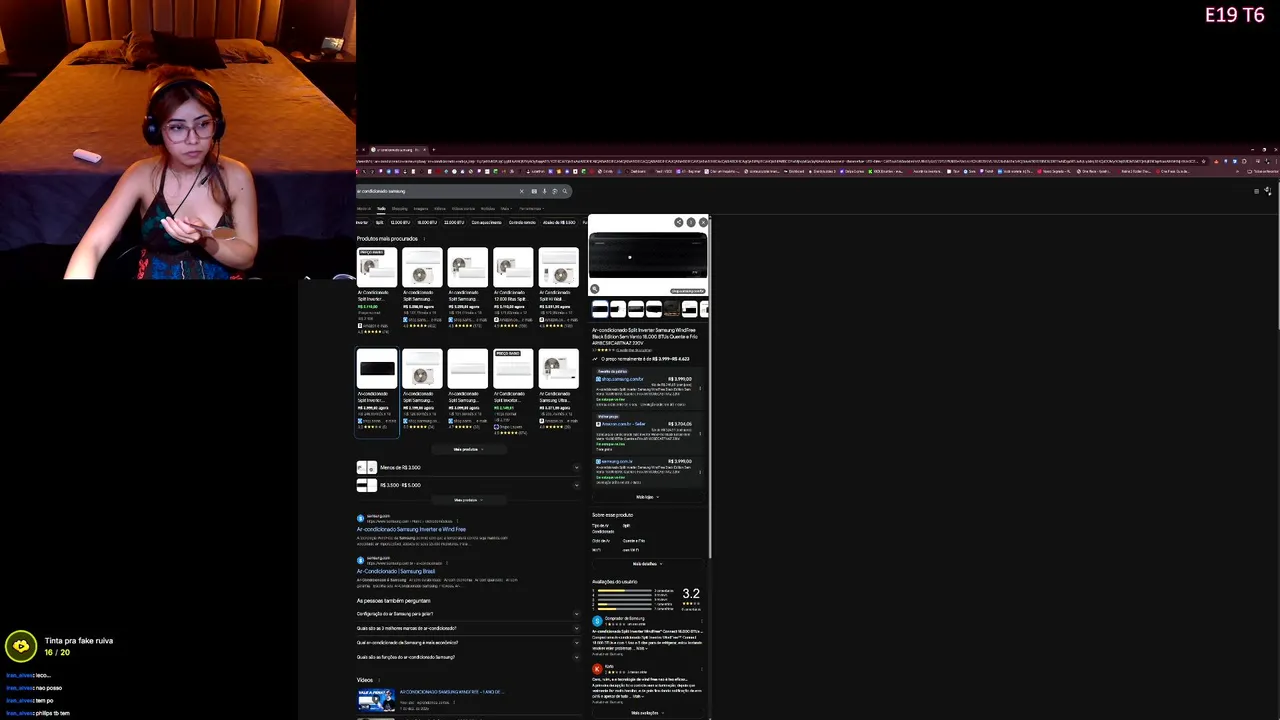Apply the 22.000 BTU filter chip
1280x720 pixels.
click(x=454, y=222)
